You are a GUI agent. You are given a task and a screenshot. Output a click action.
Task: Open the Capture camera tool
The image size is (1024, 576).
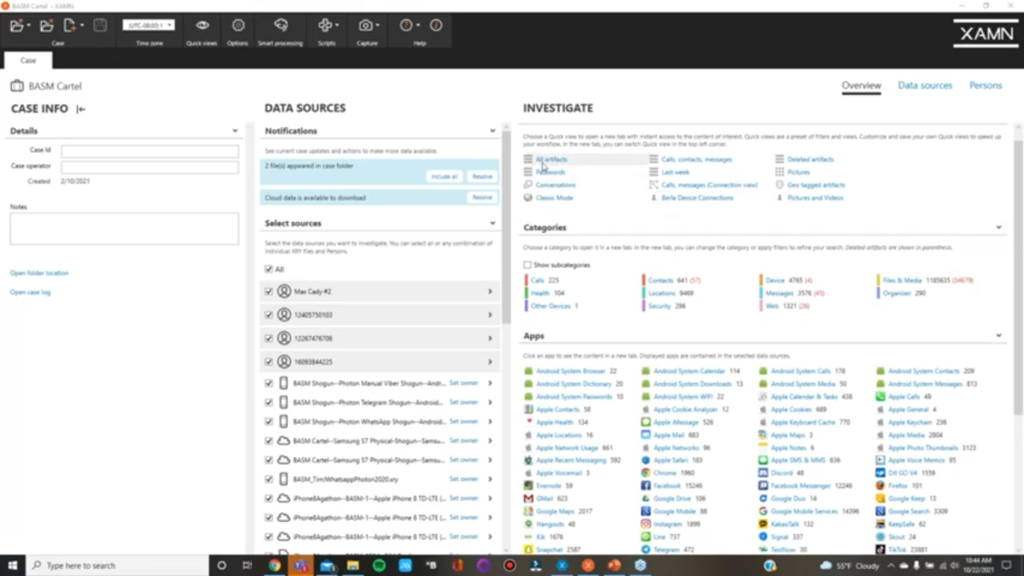pos(368,25)
